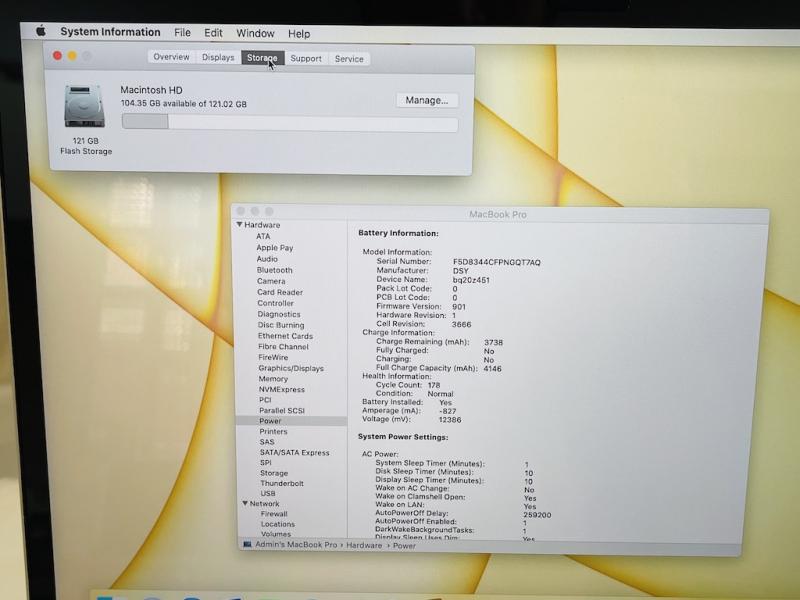Select Apple Pay in the sidebar
The image size is (800, 600).
point(274,247)
